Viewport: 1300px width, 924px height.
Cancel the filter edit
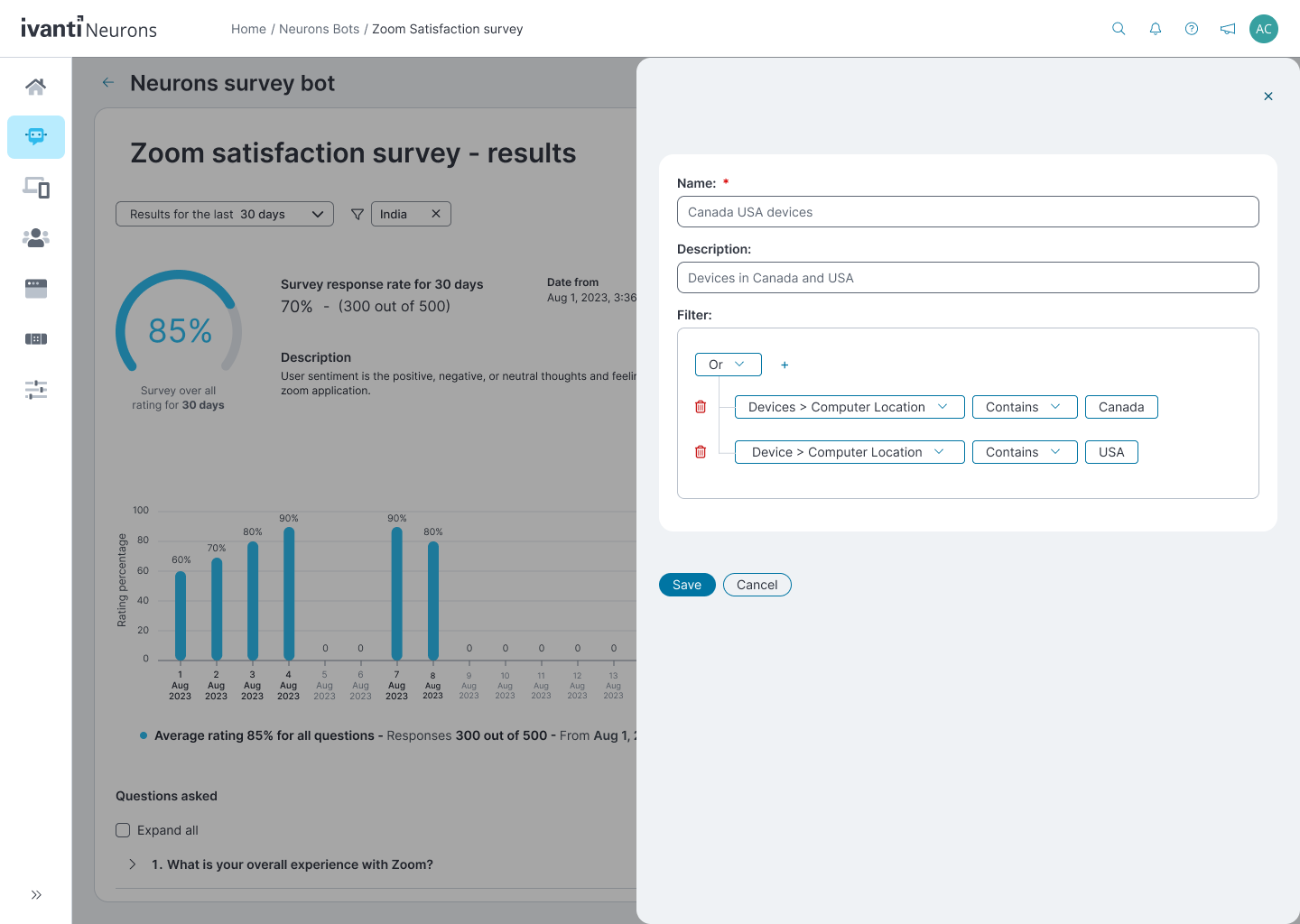[757, 585]
